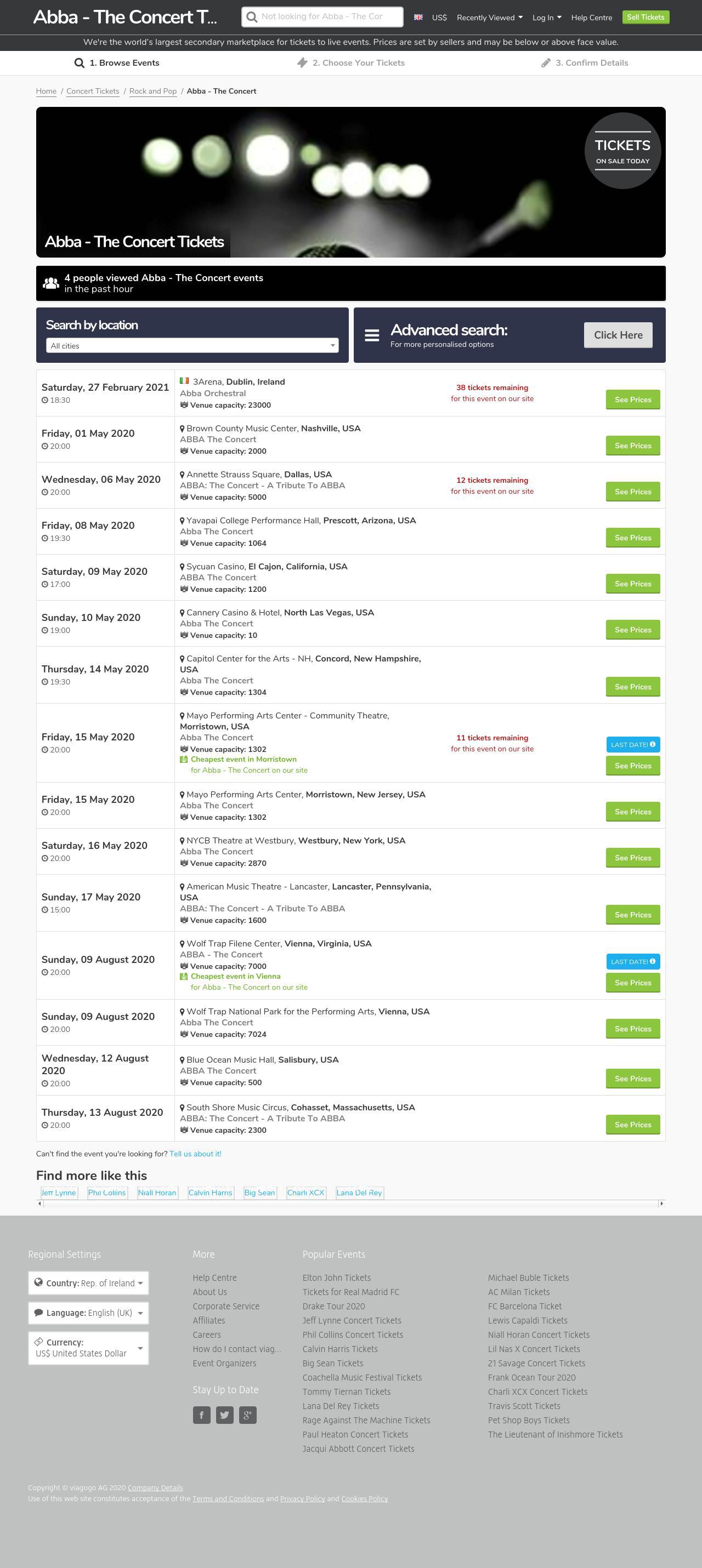Open the Currency selector dropdown

pos(88,1348)
